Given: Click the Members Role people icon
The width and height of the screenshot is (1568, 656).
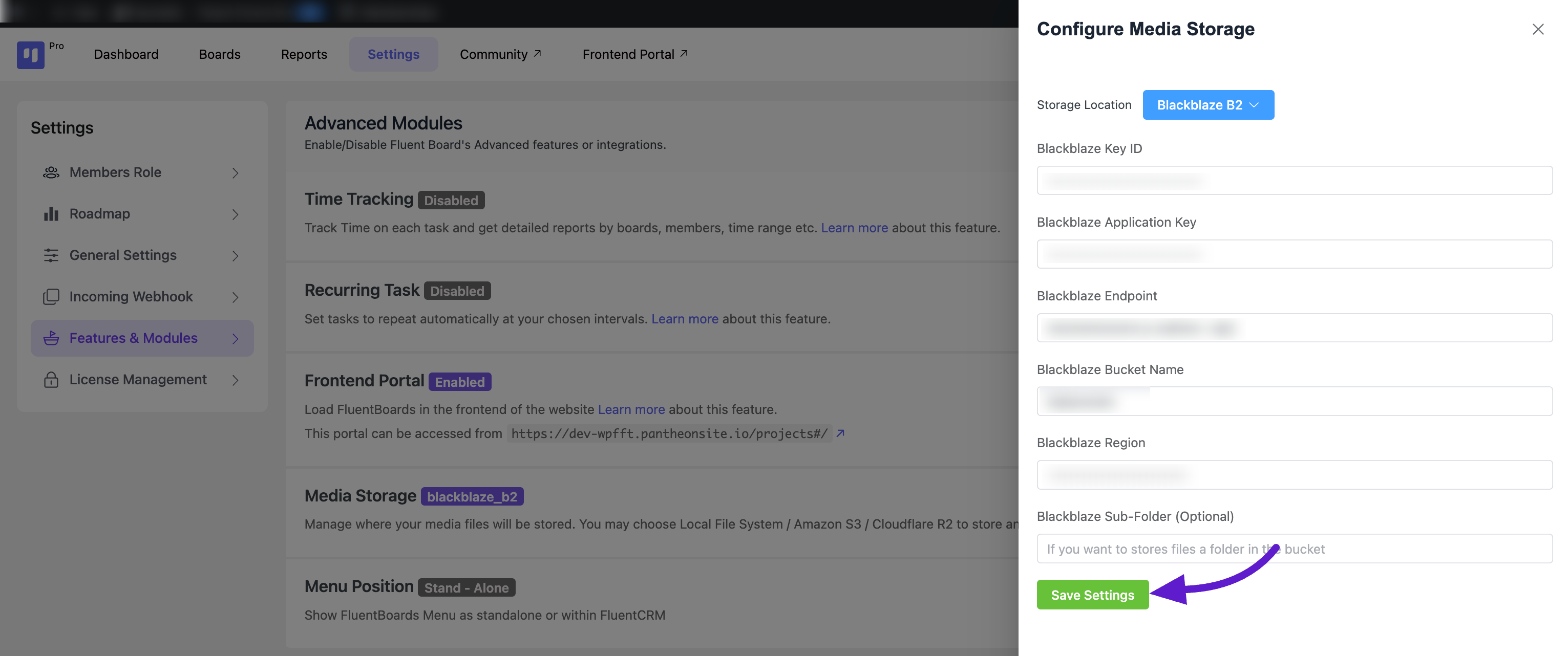Looking at the screenshot, I should click(51, 172).
